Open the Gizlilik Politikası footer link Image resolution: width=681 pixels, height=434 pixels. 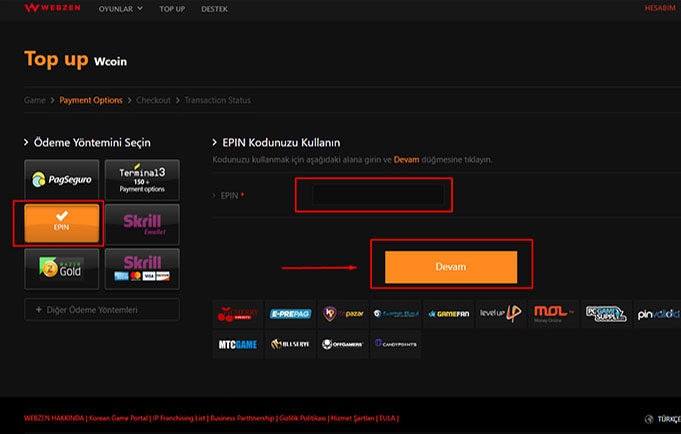tap(302, 418)
